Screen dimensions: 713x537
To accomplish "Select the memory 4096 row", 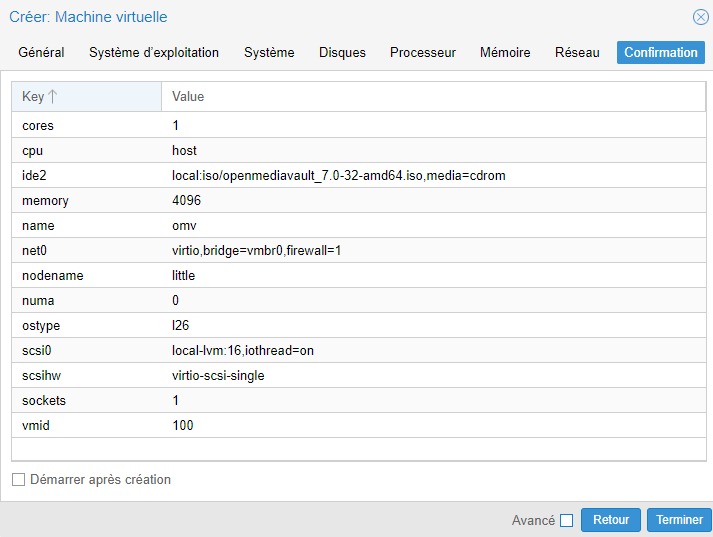I will (x=358, y=201).
